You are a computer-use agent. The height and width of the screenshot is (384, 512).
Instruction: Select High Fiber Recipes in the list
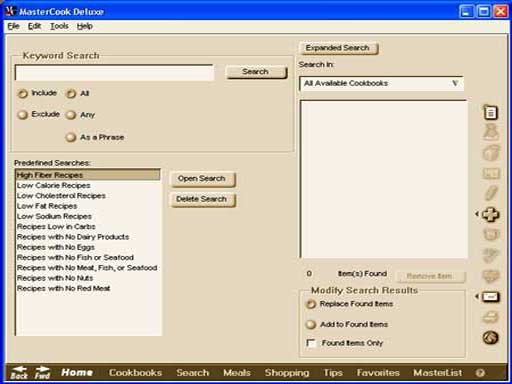tap(88, 175)
